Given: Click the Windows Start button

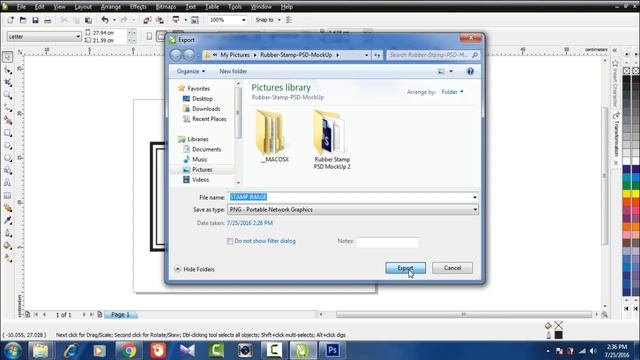Looking at the screenshot, I should (x=12, y=351).
